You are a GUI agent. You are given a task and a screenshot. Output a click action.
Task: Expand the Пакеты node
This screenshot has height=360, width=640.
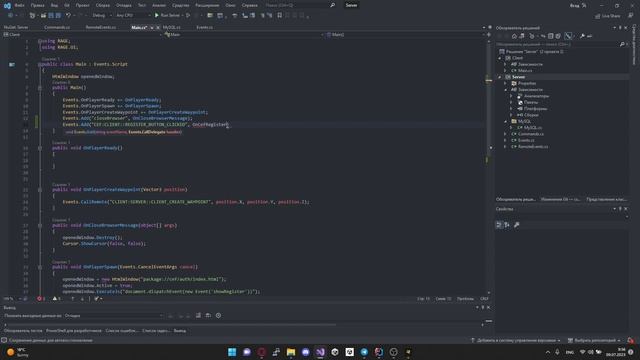511,102
